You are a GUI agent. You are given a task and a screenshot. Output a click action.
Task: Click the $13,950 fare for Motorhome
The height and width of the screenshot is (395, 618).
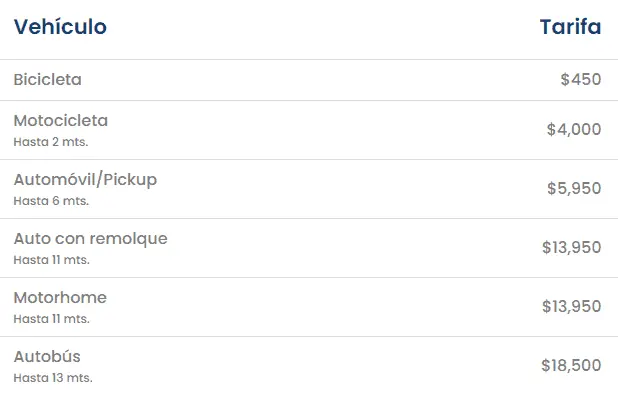pyautogui.click(x=571, y=306)
